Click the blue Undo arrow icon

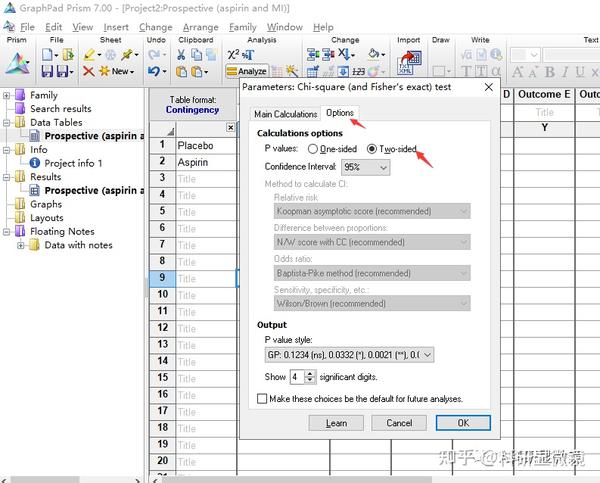pyautogui.click(x=153, y=71)
